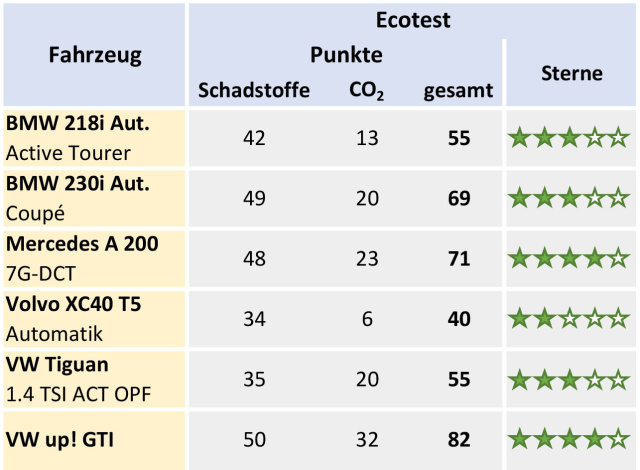
Task: Click the Sterne column header
Action: coord(571,73)
